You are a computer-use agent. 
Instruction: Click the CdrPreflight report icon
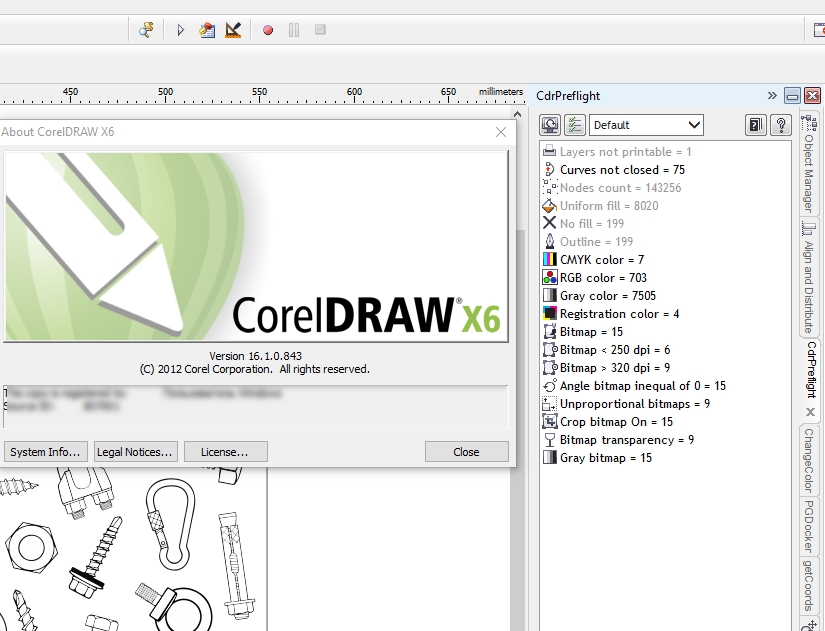(x=756, y=125)
